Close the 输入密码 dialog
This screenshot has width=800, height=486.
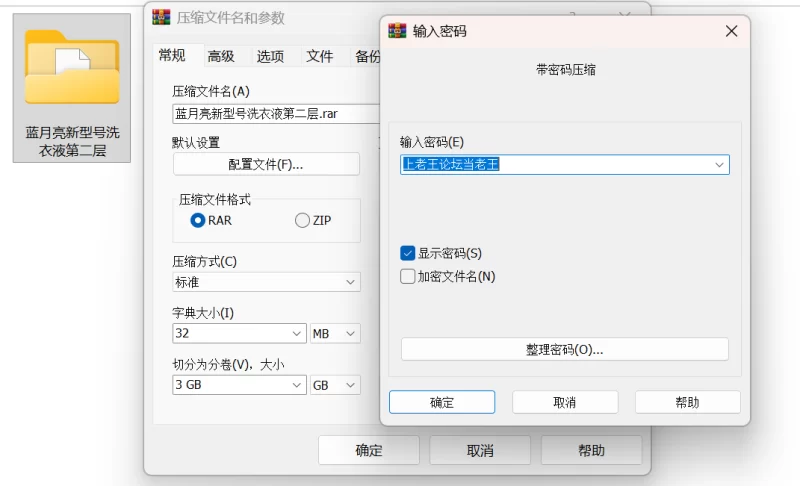tap(731, 31)
